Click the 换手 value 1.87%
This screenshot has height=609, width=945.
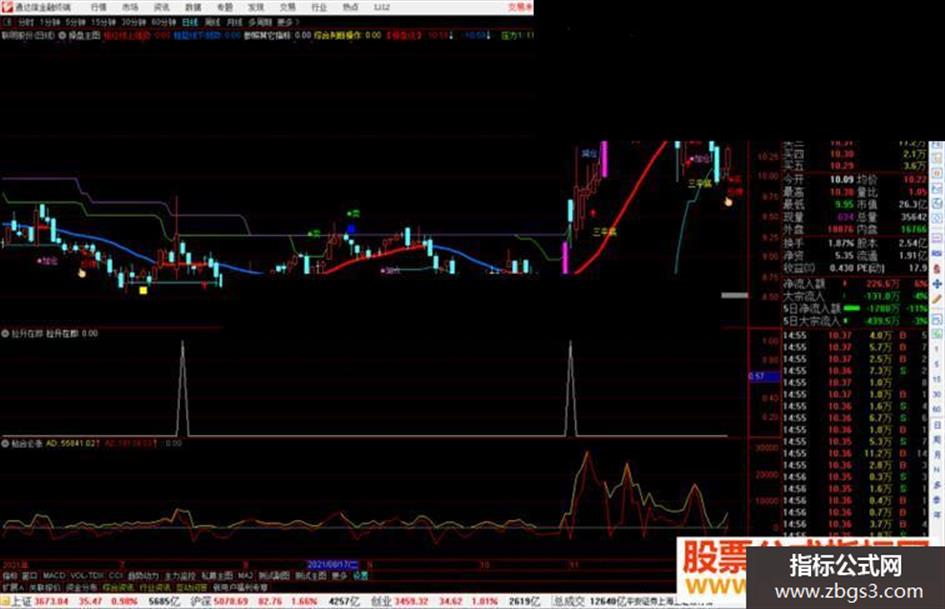(841, 243)
